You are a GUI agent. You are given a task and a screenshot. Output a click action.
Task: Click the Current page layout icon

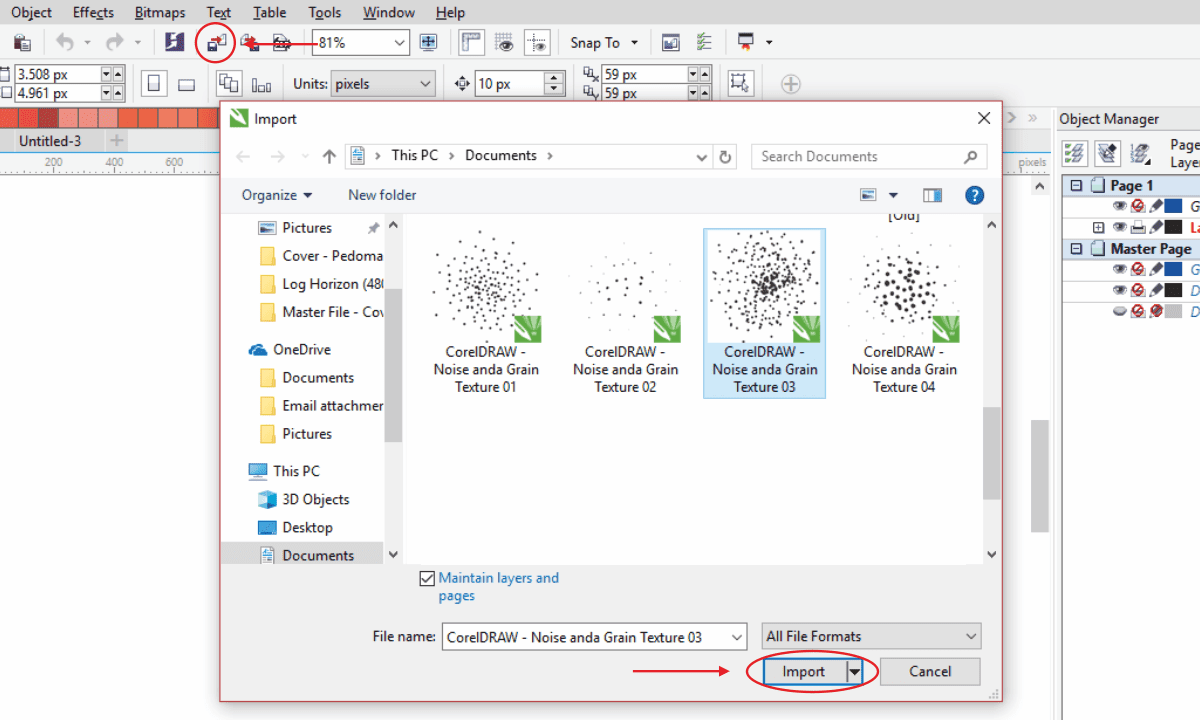[262, 85]
